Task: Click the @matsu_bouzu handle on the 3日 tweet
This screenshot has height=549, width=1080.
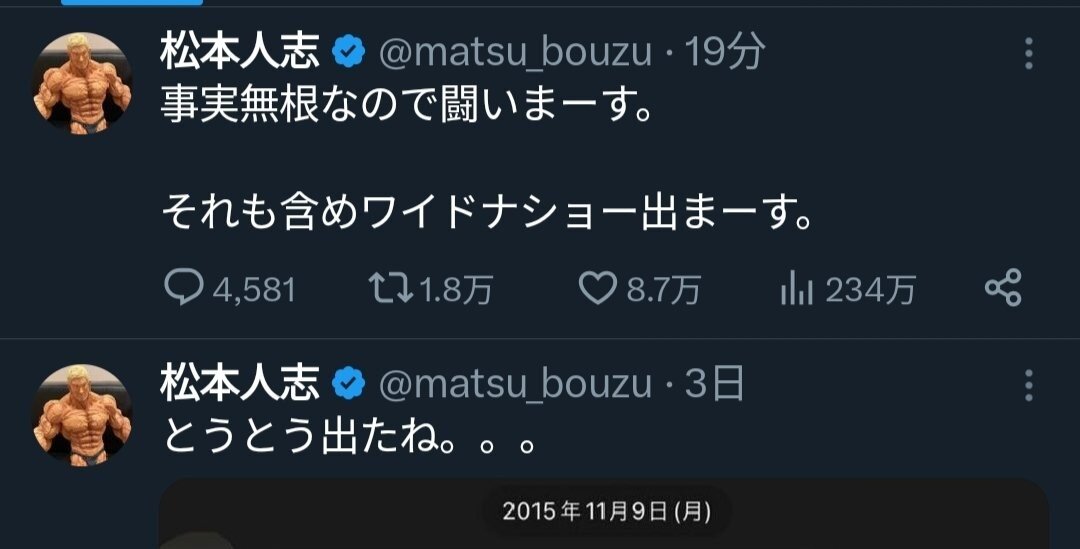Action: click(x=515, y=385)
